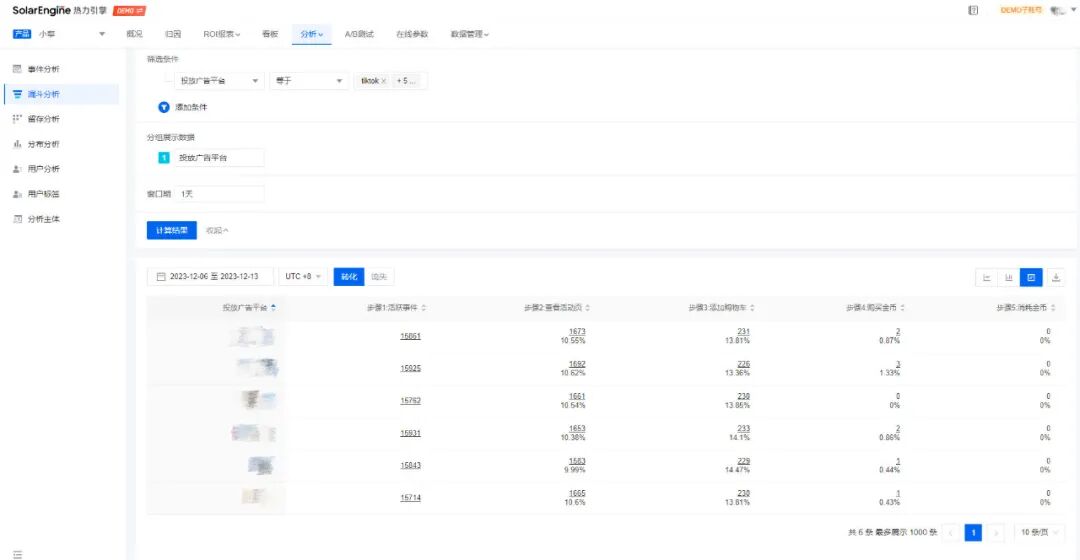Download the results table
Image resolution: width=1080 pixels, height=560 pixels.
click(x=1056, y=278)
